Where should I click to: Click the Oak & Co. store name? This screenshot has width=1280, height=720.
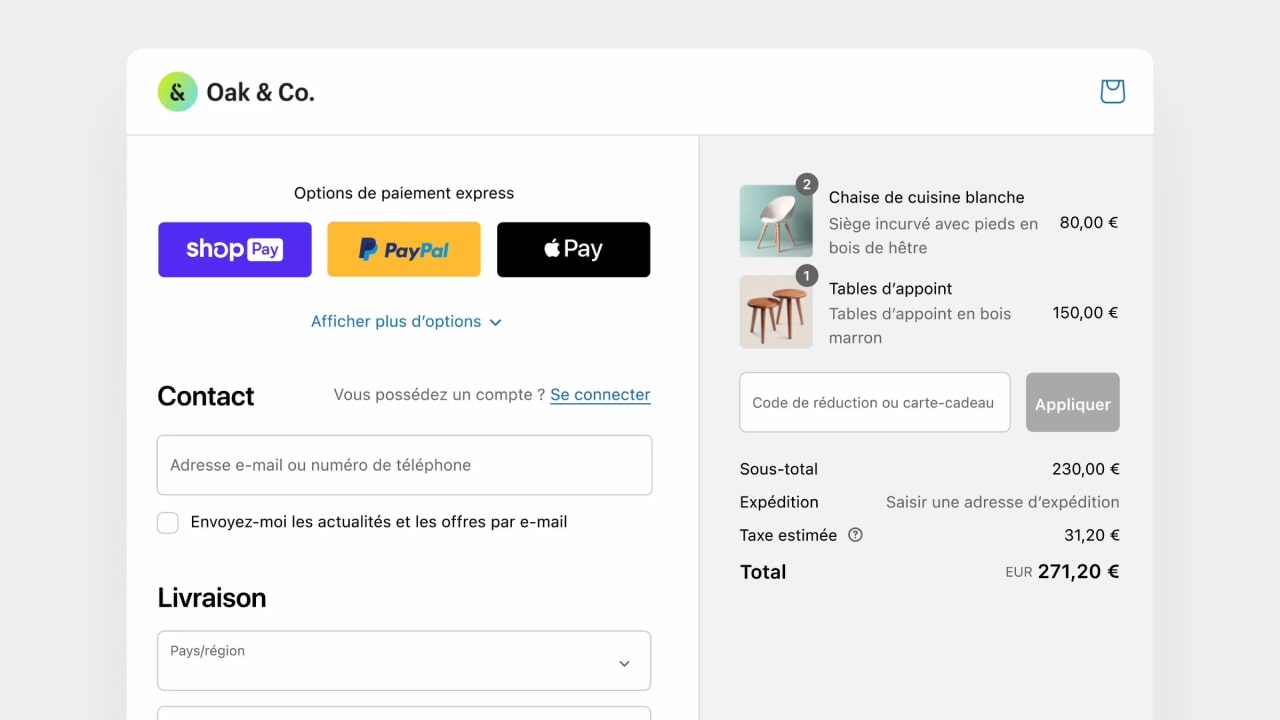(260, 92)
